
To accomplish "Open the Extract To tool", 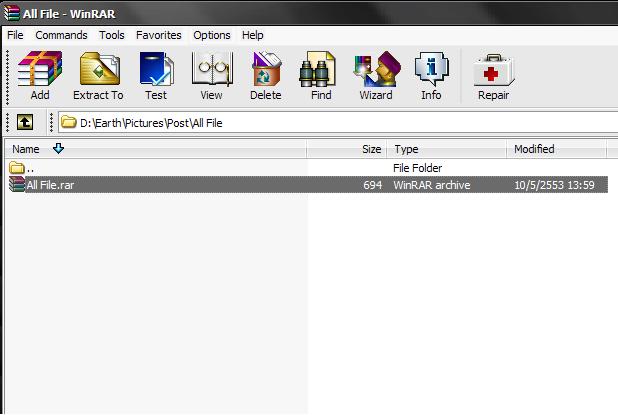I will (99, 75).
